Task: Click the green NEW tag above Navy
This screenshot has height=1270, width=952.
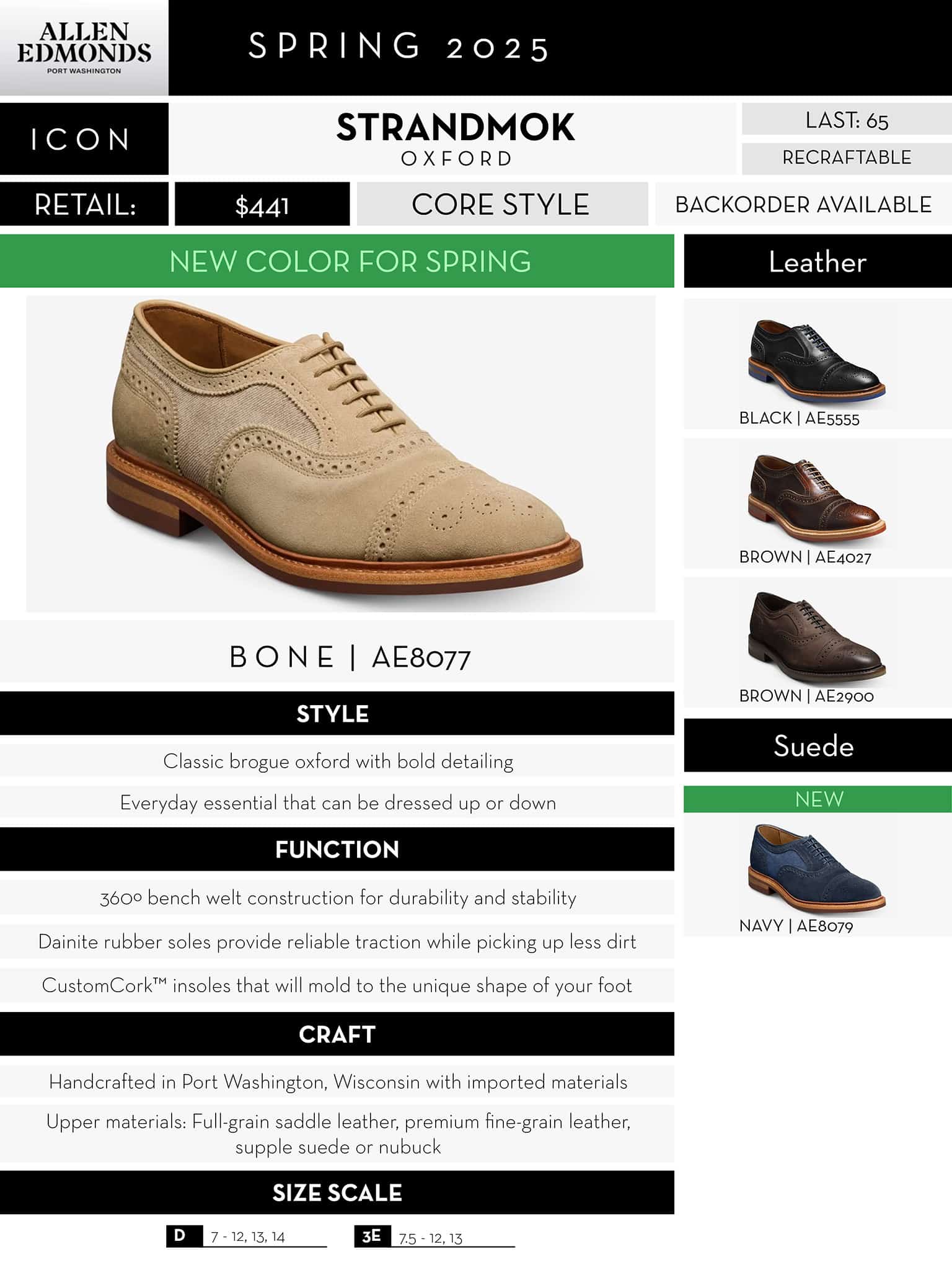Action: click(x=818, y=799)
